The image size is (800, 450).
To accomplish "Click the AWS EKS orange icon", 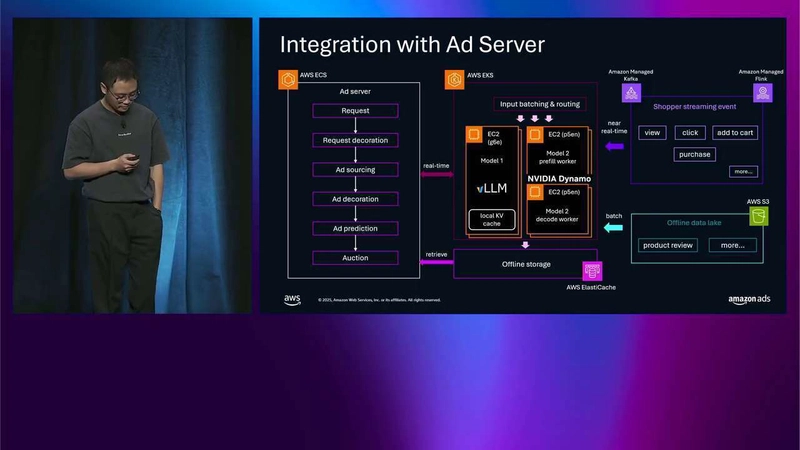I will coord(454,78).
